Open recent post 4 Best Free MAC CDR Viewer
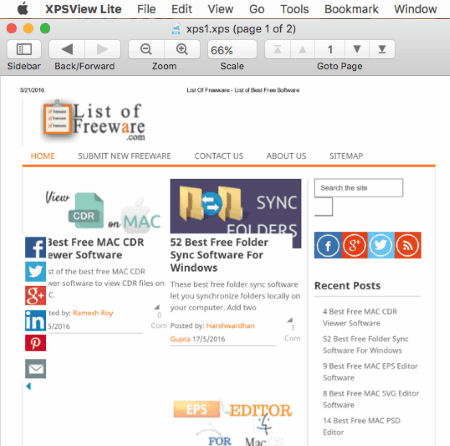Screen dimensions: 450x446 tap(360, 317)
